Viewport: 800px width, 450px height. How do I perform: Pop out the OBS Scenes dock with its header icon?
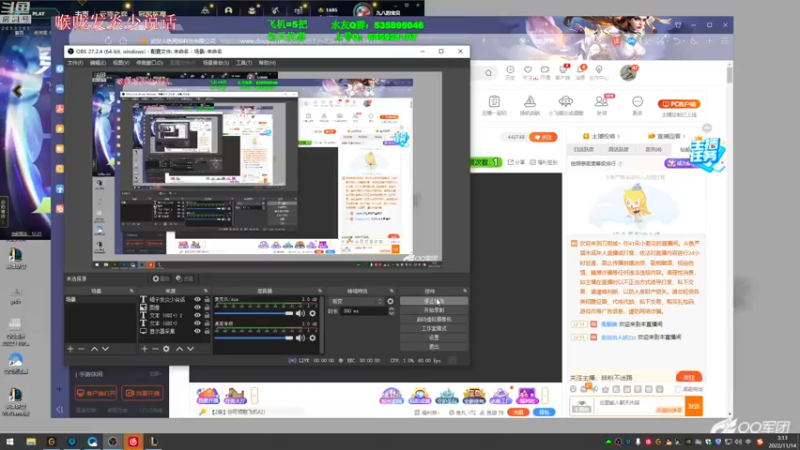[x=131, y=291]
